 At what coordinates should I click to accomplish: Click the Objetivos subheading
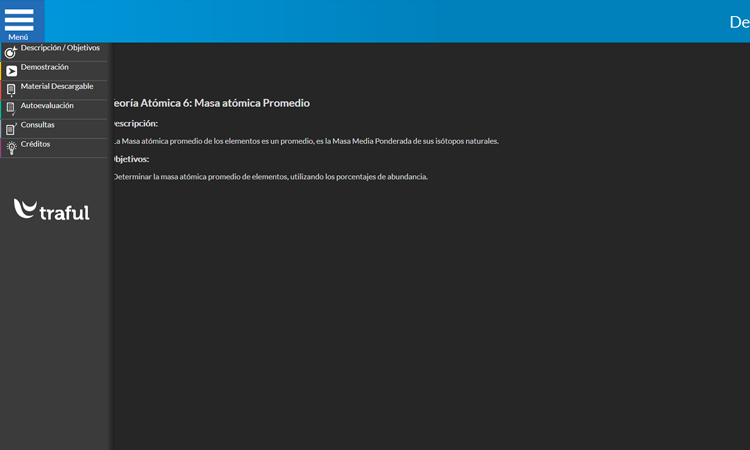[131, 159]
